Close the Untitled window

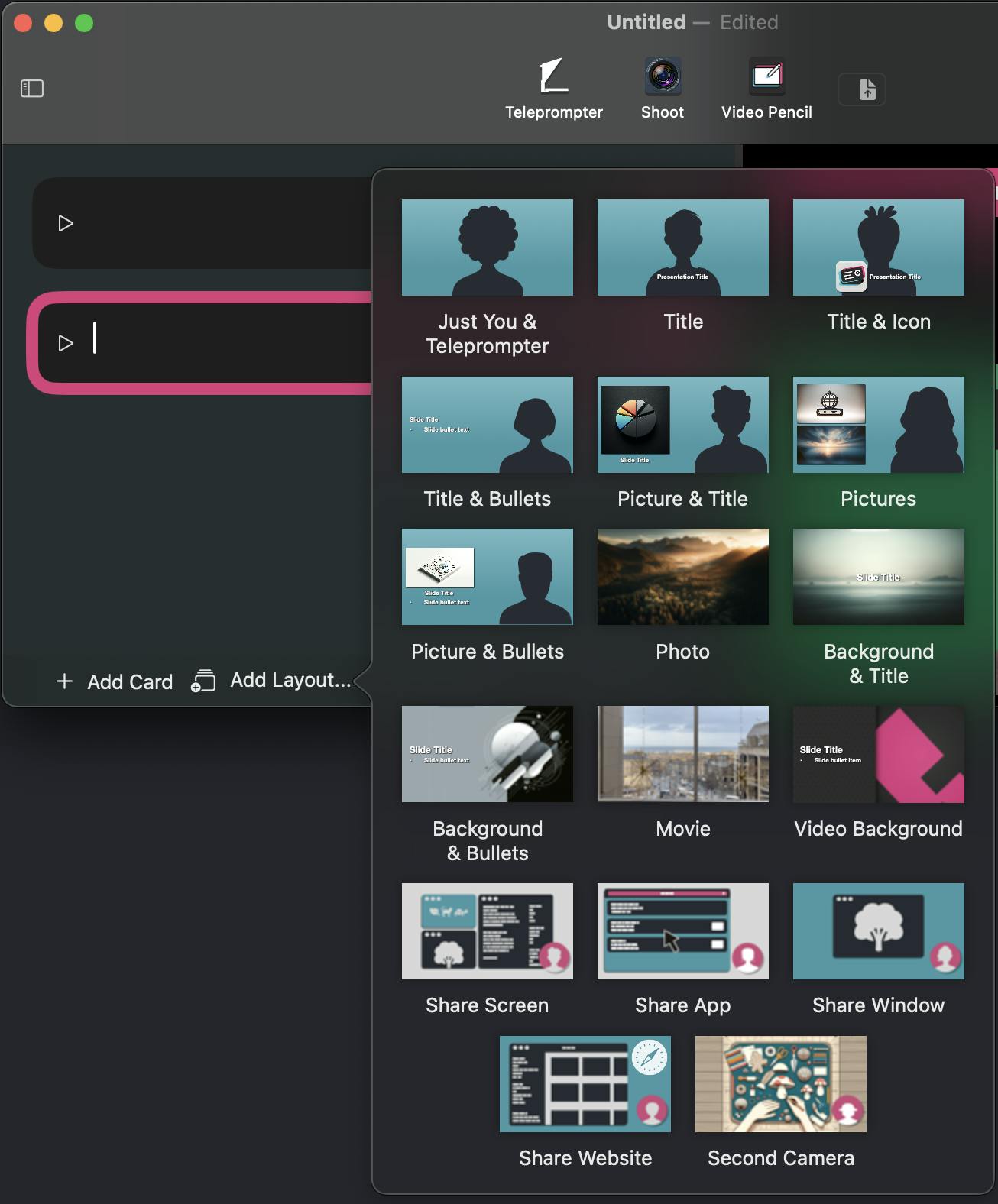[23, 23]
